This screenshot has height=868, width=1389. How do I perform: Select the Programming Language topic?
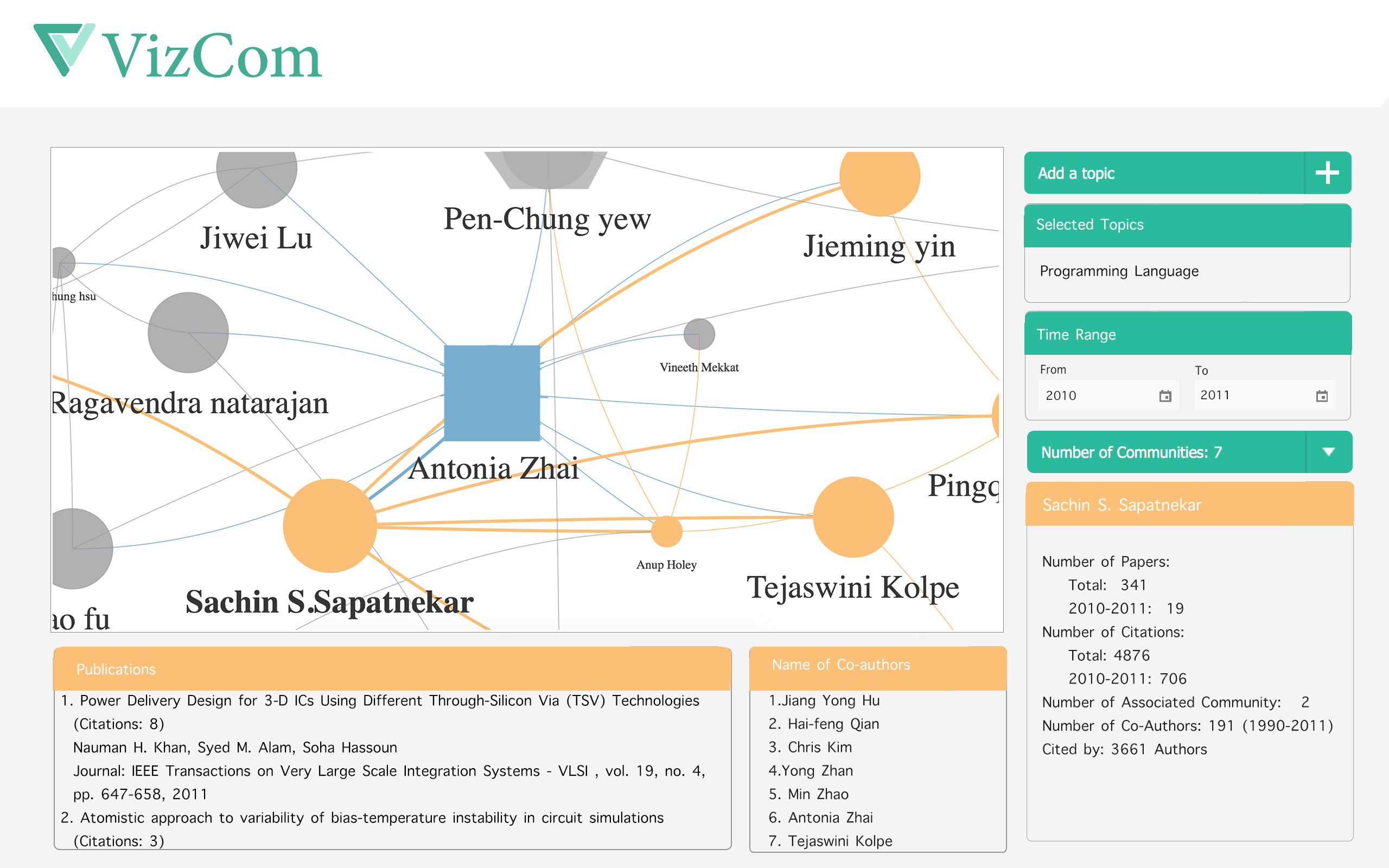[1119, 271]
